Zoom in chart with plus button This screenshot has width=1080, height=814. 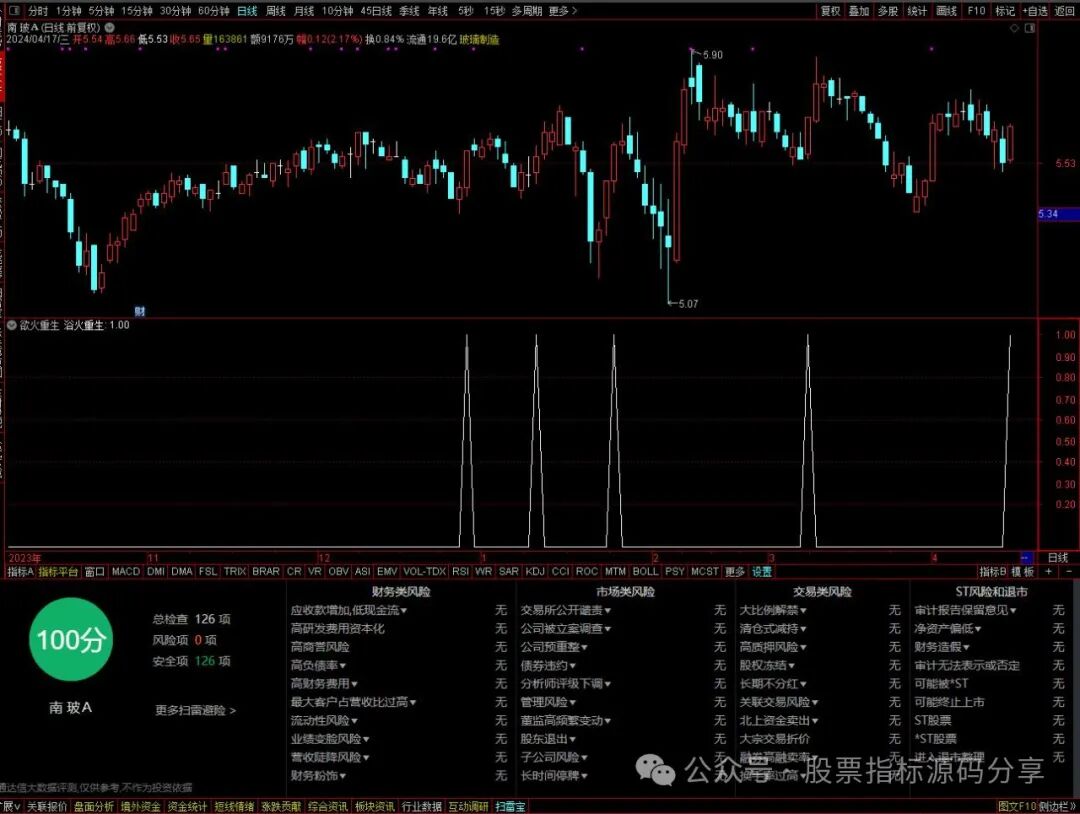point(1048,572)
